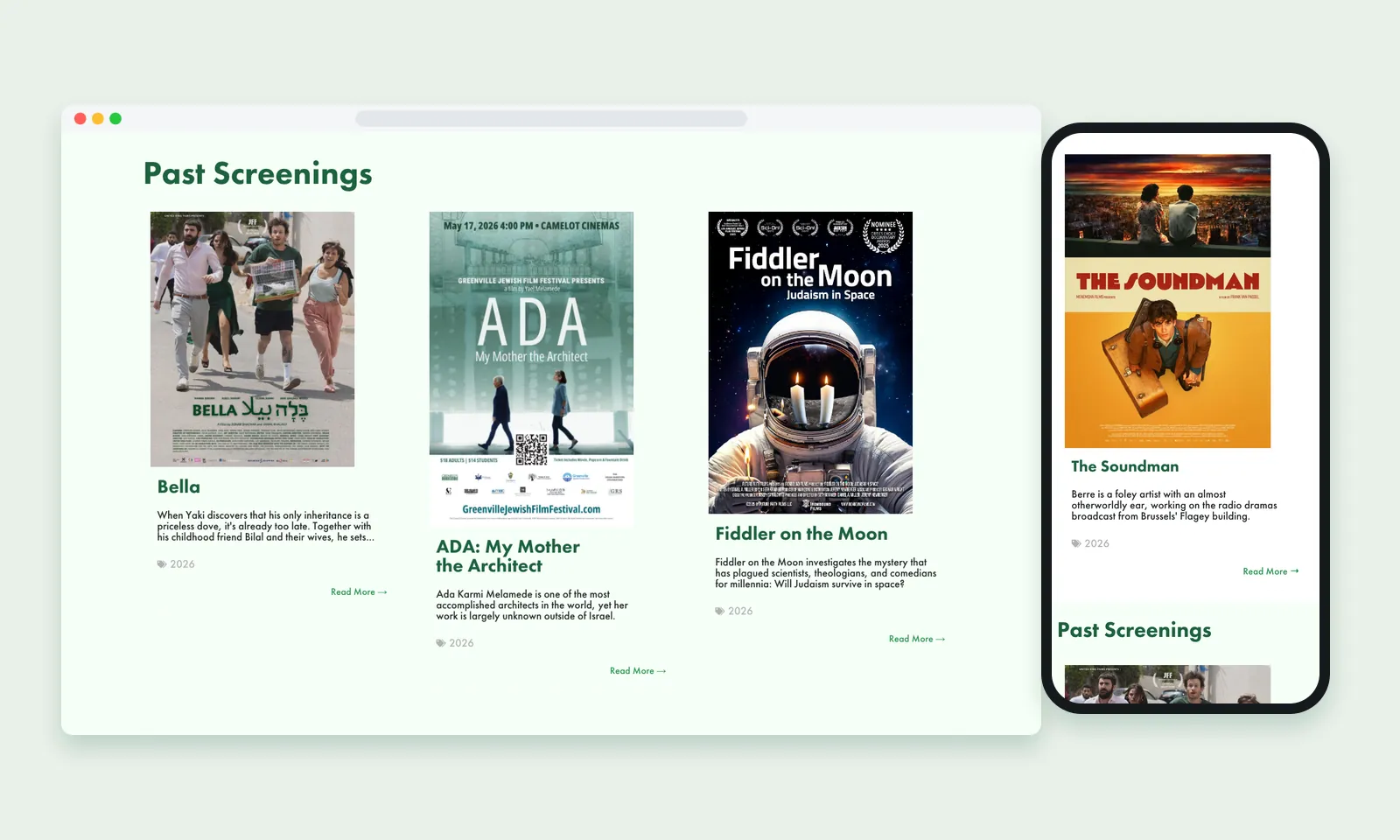Click the tag icon under Fiddler on the Moon description
The height and width of the screenshot is (840, 1400).
tap(720, 612)
